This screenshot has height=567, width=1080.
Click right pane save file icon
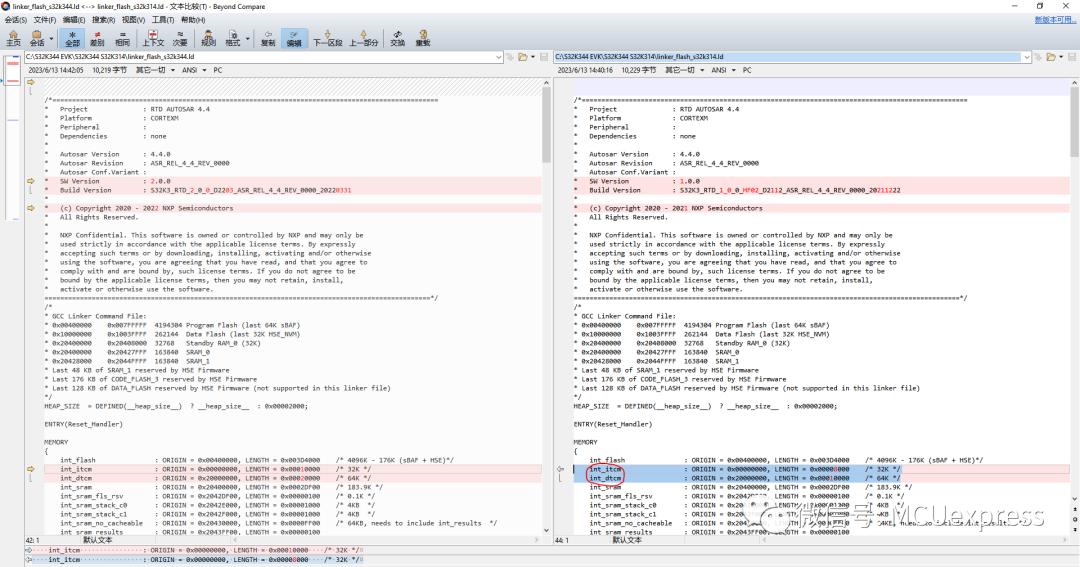[x=1071, y=56]
